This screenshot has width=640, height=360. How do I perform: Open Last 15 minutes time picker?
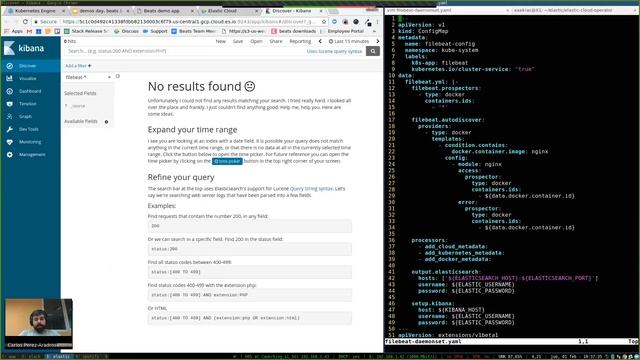349,41
